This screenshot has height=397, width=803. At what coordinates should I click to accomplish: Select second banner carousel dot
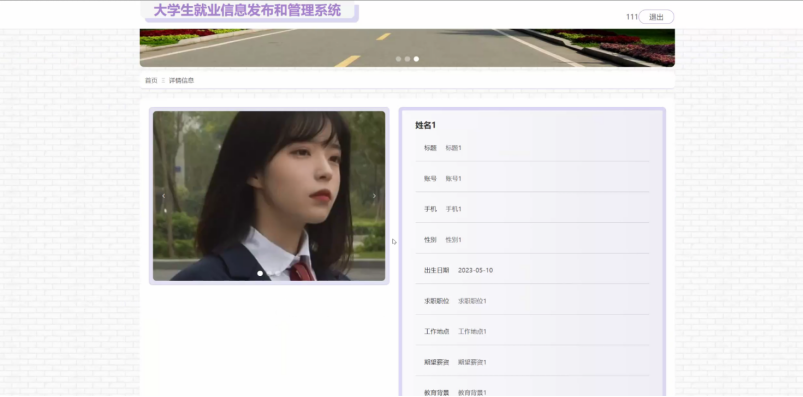click(407, 59)
